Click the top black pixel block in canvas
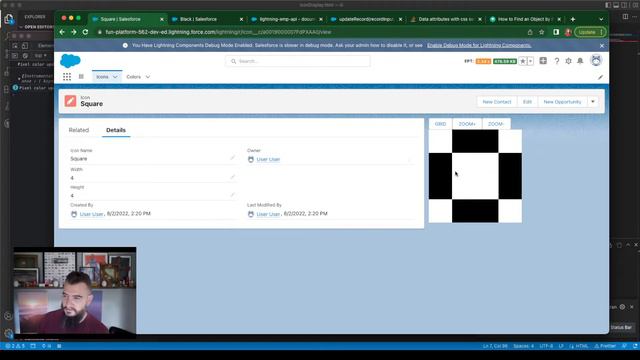 [x=475, y=141]
